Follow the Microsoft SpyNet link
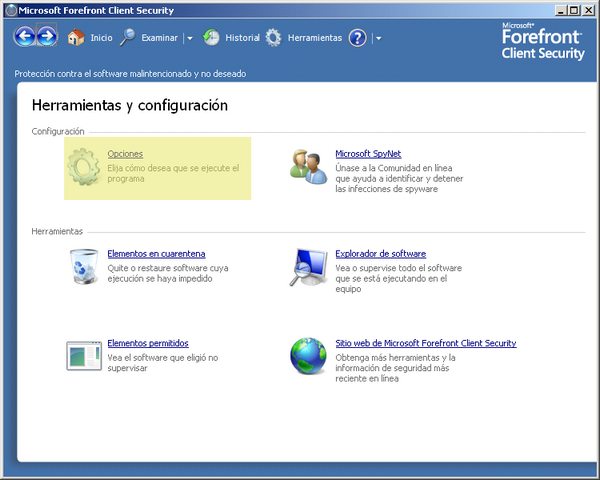 [368, 154]
